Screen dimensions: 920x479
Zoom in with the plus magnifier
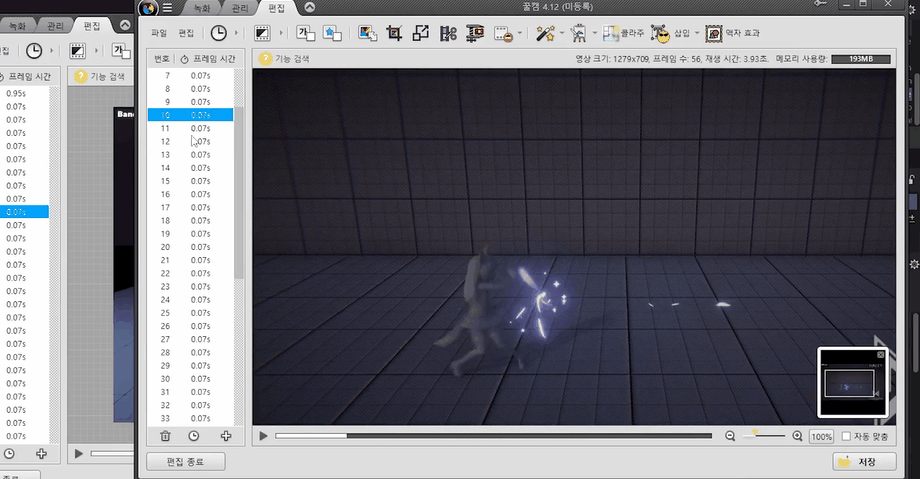pos(797,436)
